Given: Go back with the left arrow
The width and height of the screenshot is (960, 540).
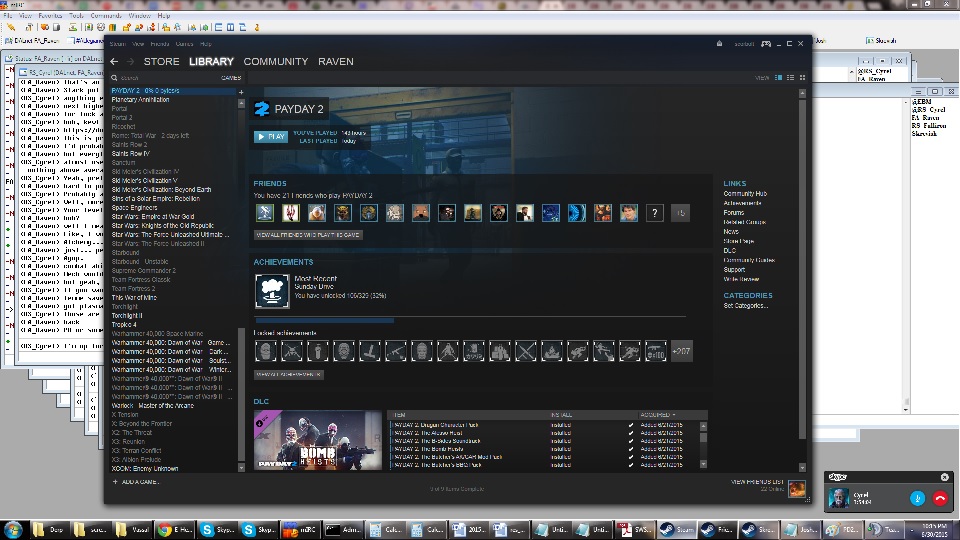Looking at the screenshot, I should click(x=114, y=62).
